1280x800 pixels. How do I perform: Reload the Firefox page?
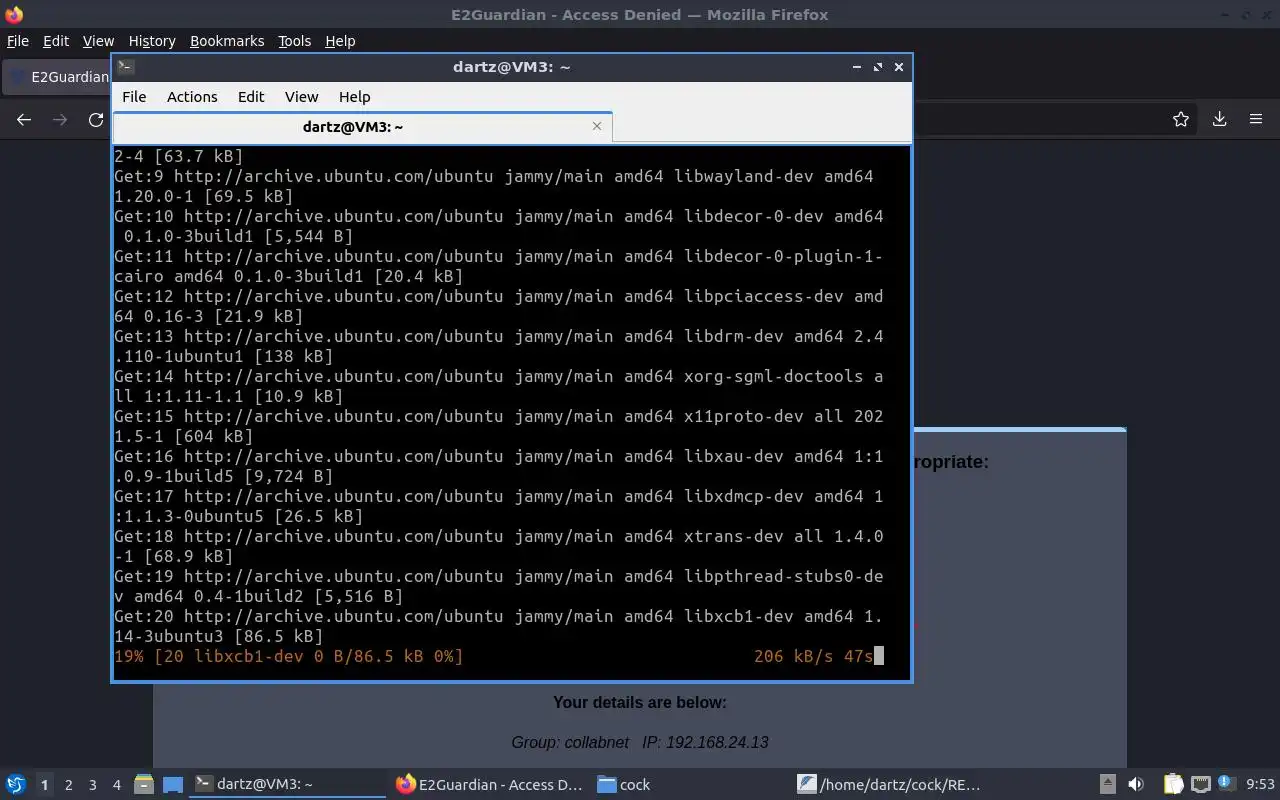[x=96, y=119]
